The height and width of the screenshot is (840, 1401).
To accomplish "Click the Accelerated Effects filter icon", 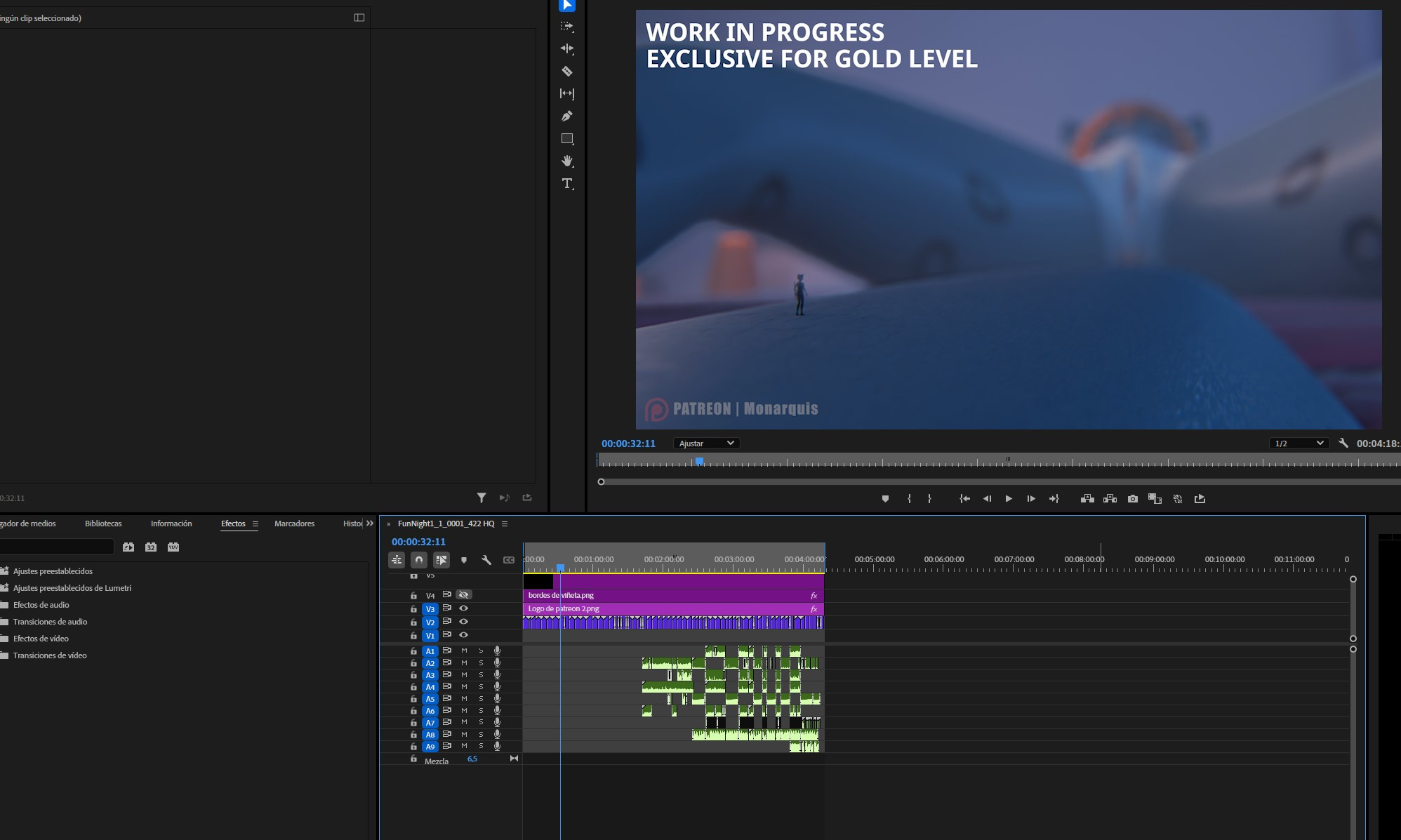I will point(128,547).
